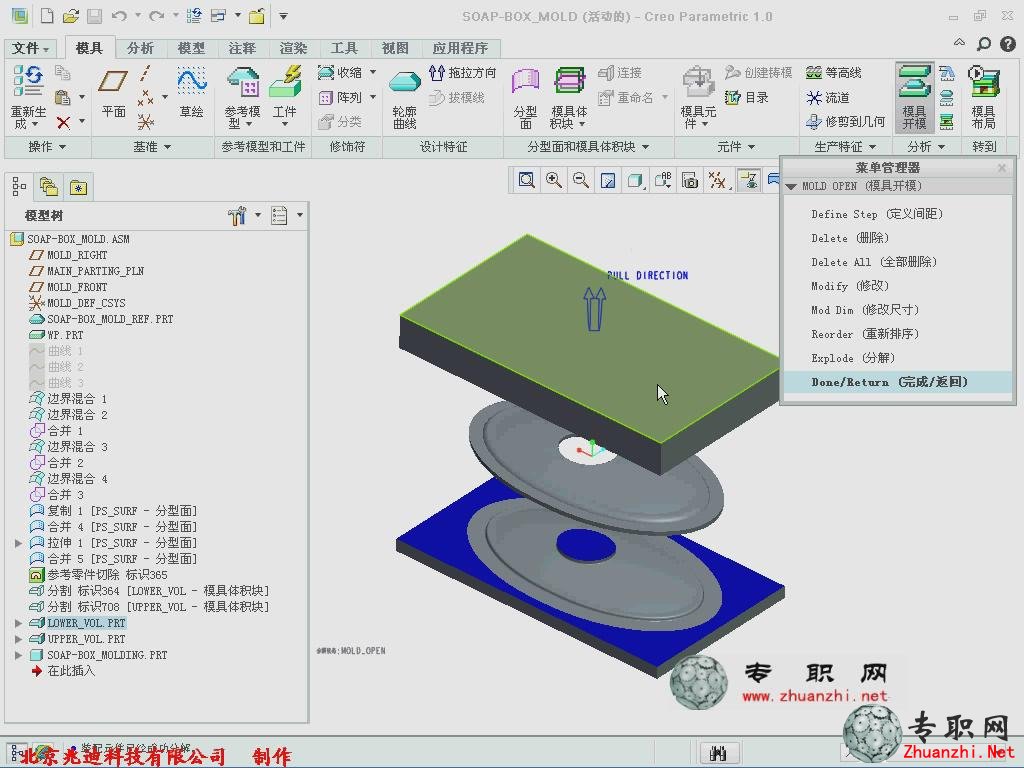Click Explode (分解) entry
This screenshot has height=768, width=1024.
coord(853,358)
